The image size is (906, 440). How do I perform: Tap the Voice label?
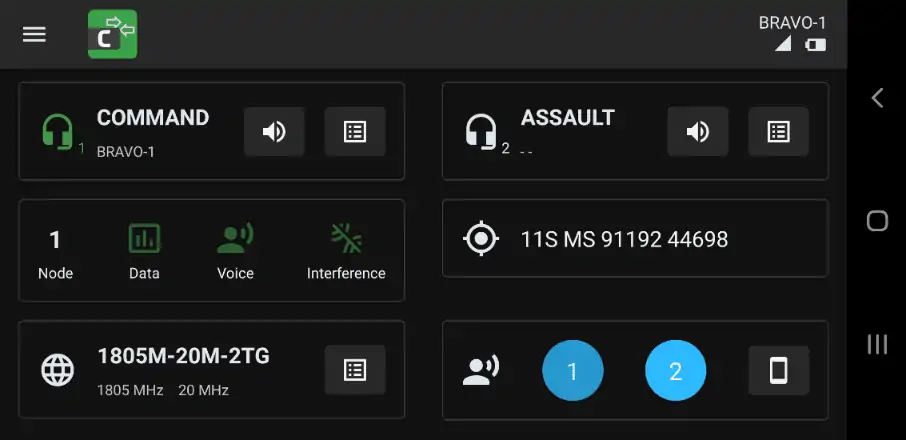pos(235,273)
